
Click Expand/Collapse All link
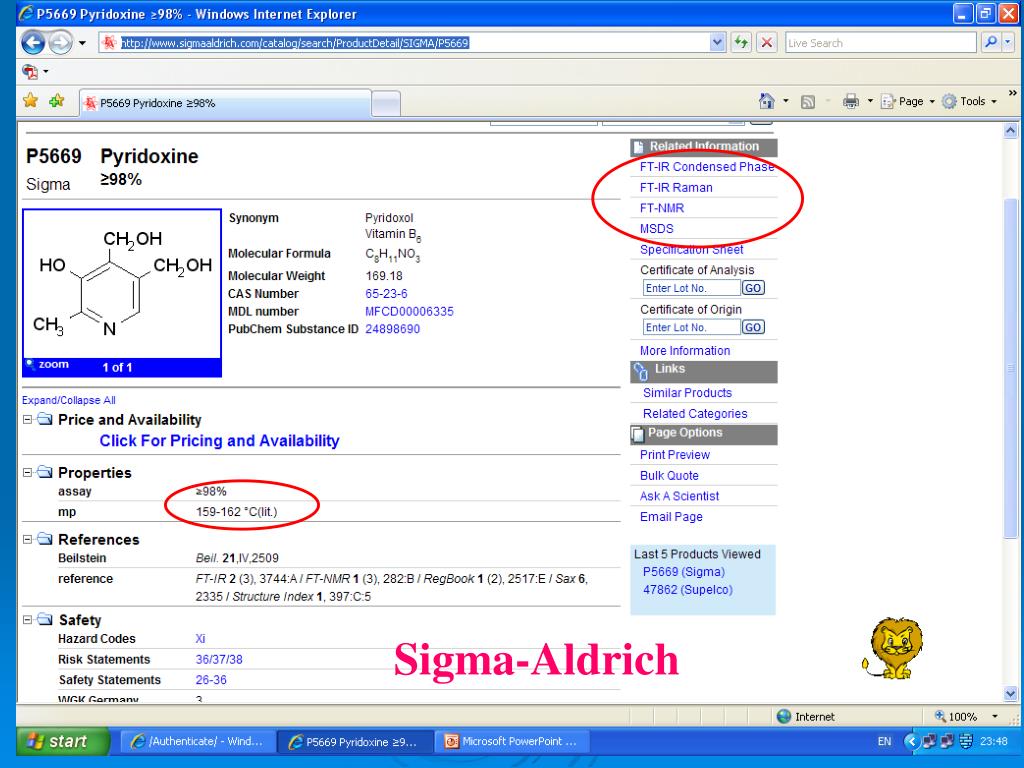[69, 400]
